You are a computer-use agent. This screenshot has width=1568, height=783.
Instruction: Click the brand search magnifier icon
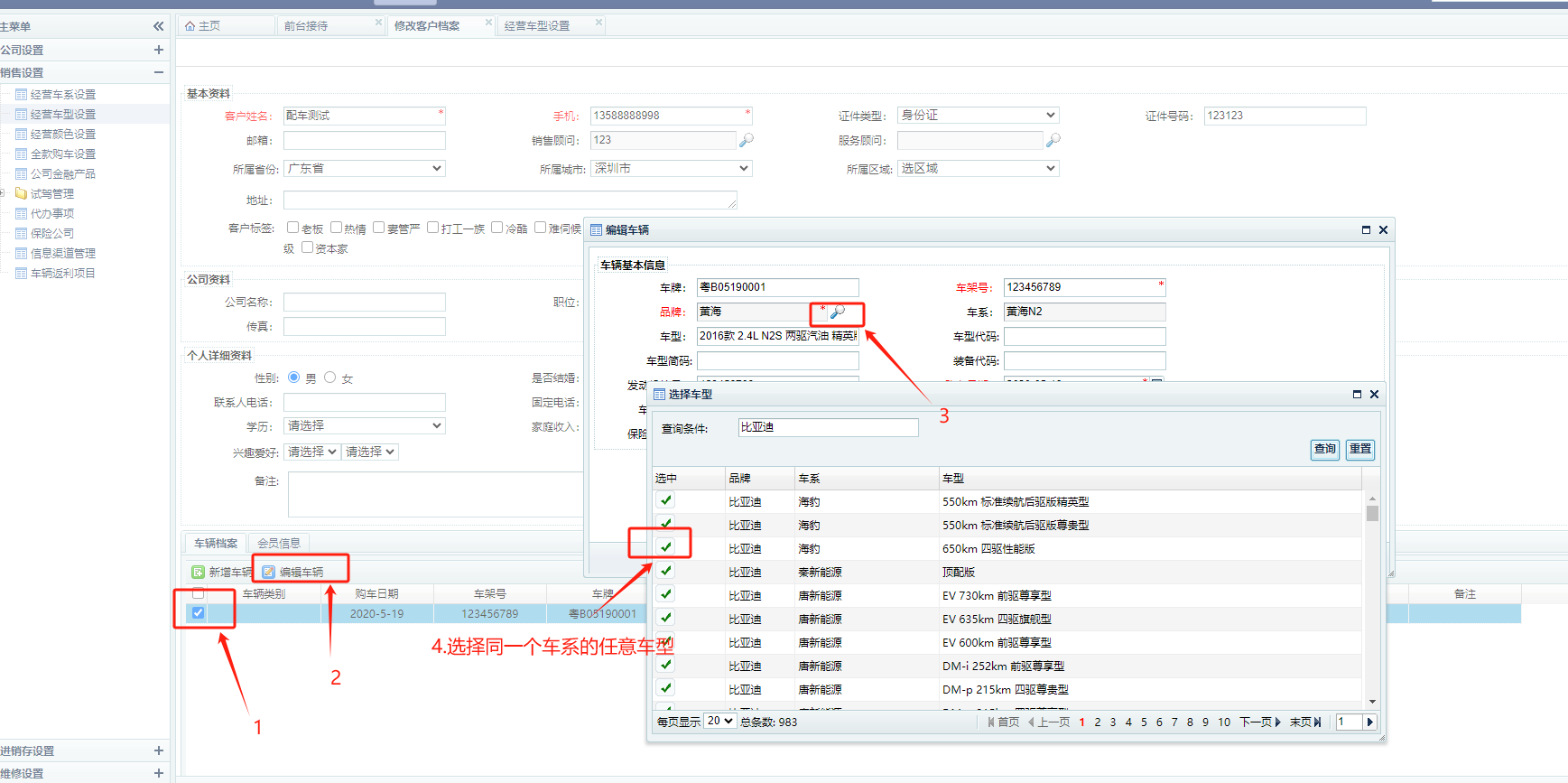coord(838,312)
